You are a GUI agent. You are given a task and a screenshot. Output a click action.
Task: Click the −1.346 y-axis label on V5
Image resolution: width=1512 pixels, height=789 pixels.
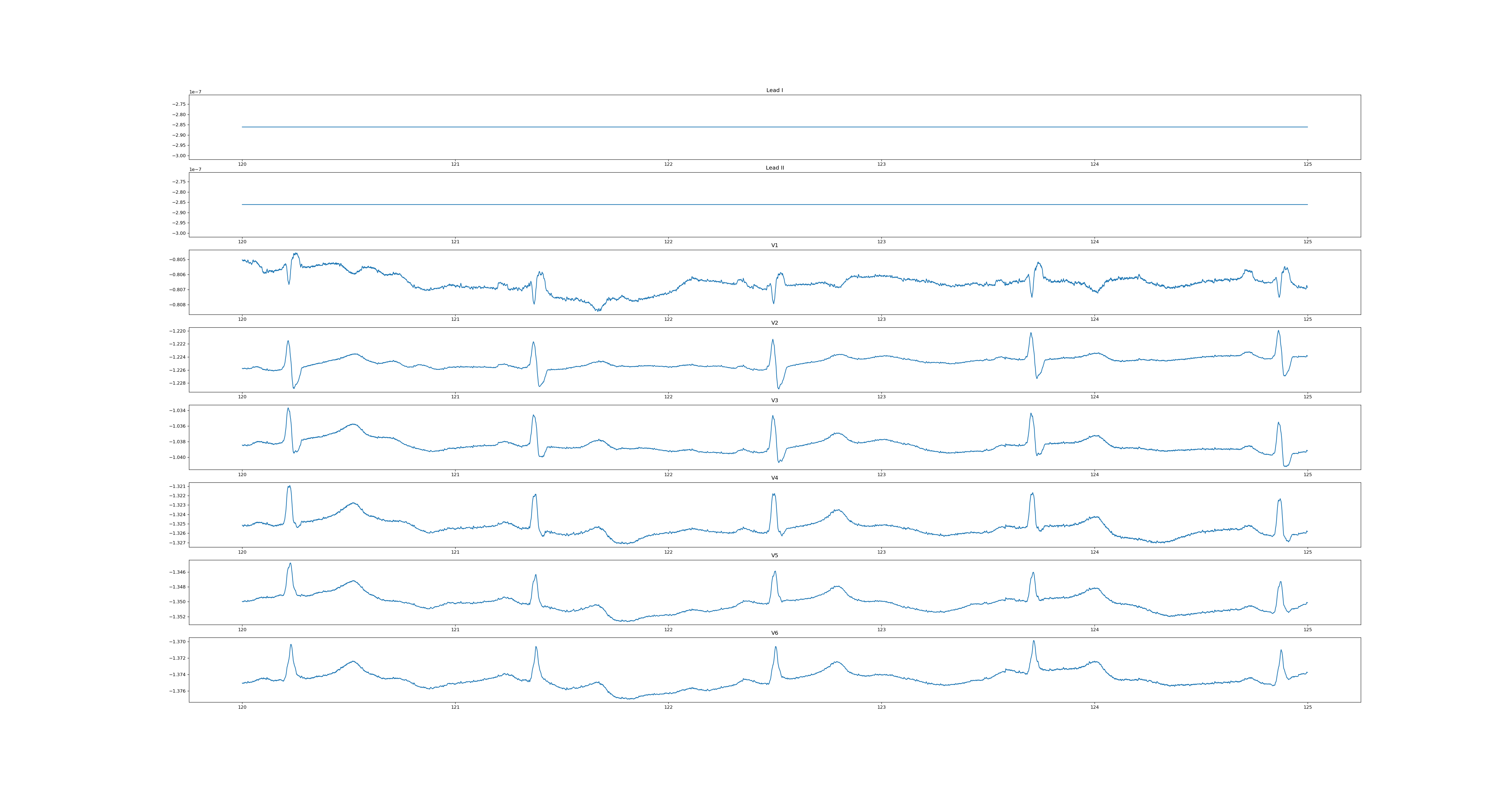pos(178,572)
